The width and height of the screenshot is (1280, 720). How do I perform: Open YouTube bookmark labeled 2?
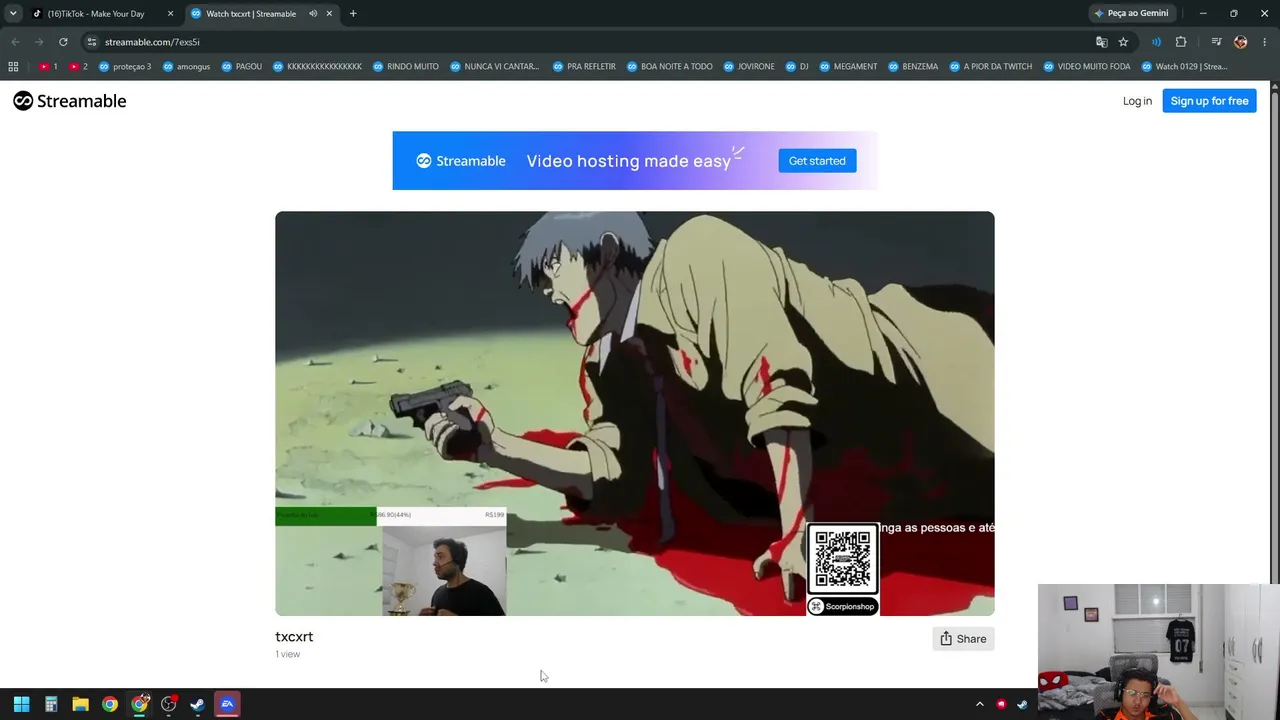tap(78, 67)
